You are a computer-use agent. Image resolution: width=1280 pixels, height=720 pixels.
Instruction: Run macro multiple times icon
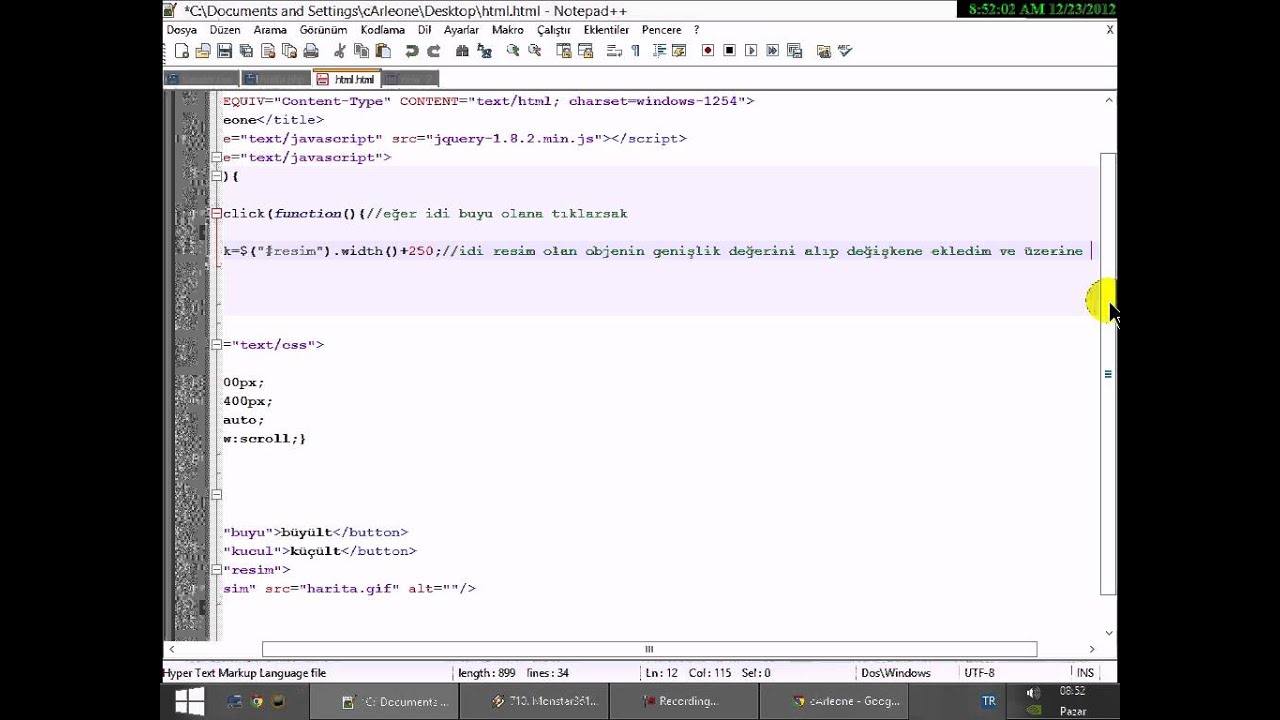(771, 50)
